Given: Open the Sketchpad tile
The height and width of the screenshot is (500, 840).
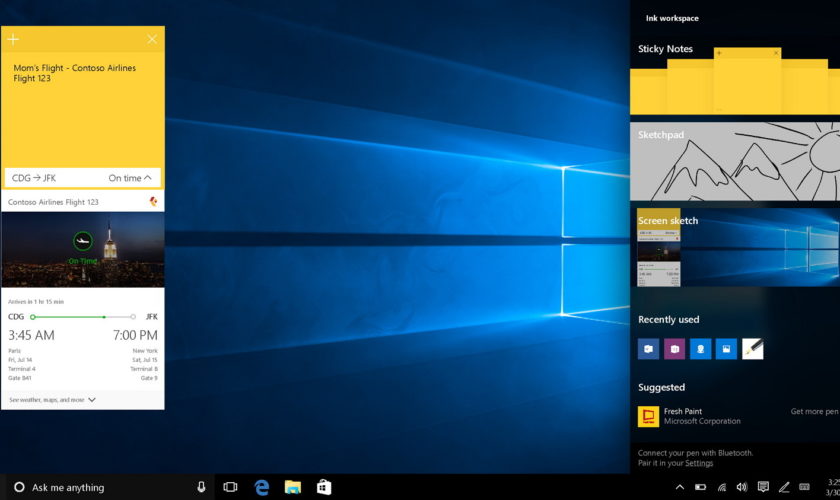Looking at the screenshot, I should click(x=735, y=162).
